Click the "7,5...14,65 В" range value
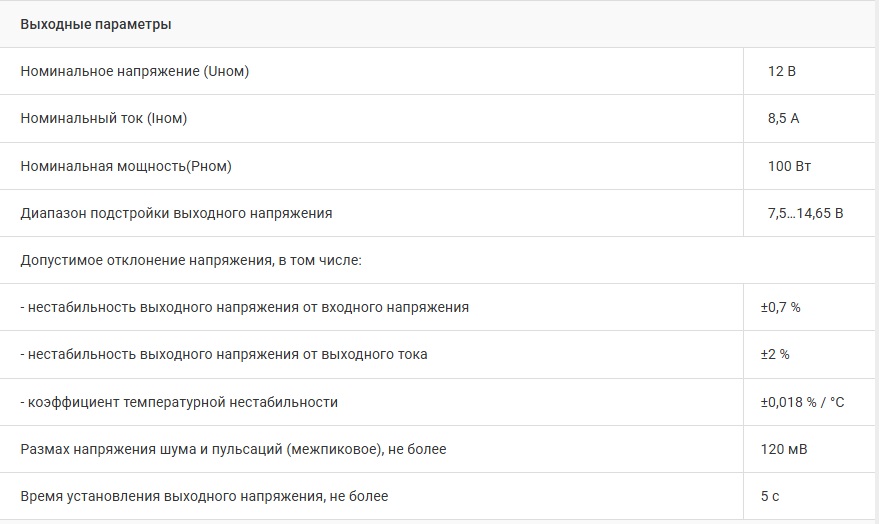 pyautogui.click(x=805, y=213)
